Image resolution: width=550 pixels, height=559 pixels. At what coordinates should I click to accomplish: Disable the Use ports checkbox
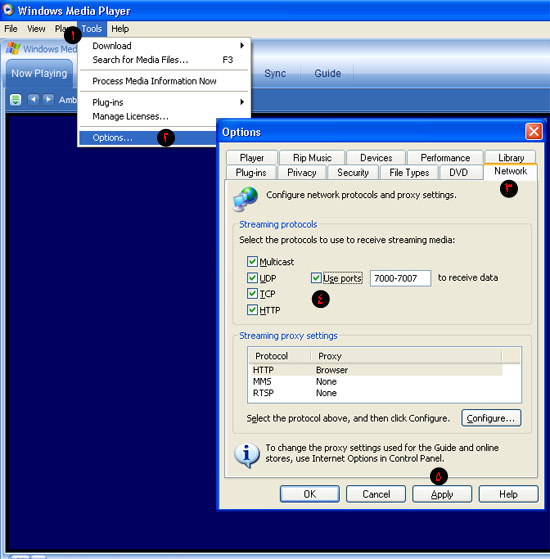point(316,278)
